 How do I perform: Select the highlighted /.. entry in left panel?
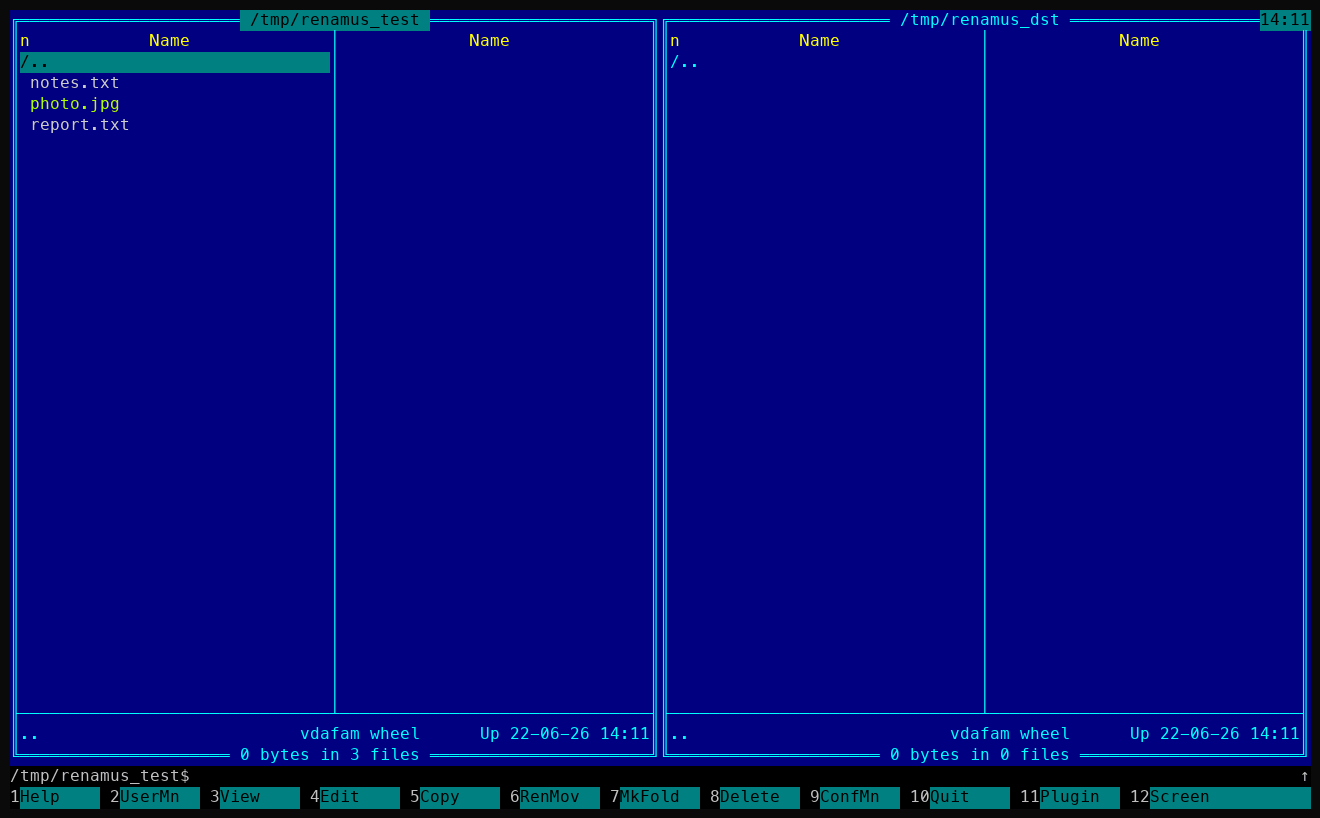(175, 62)
